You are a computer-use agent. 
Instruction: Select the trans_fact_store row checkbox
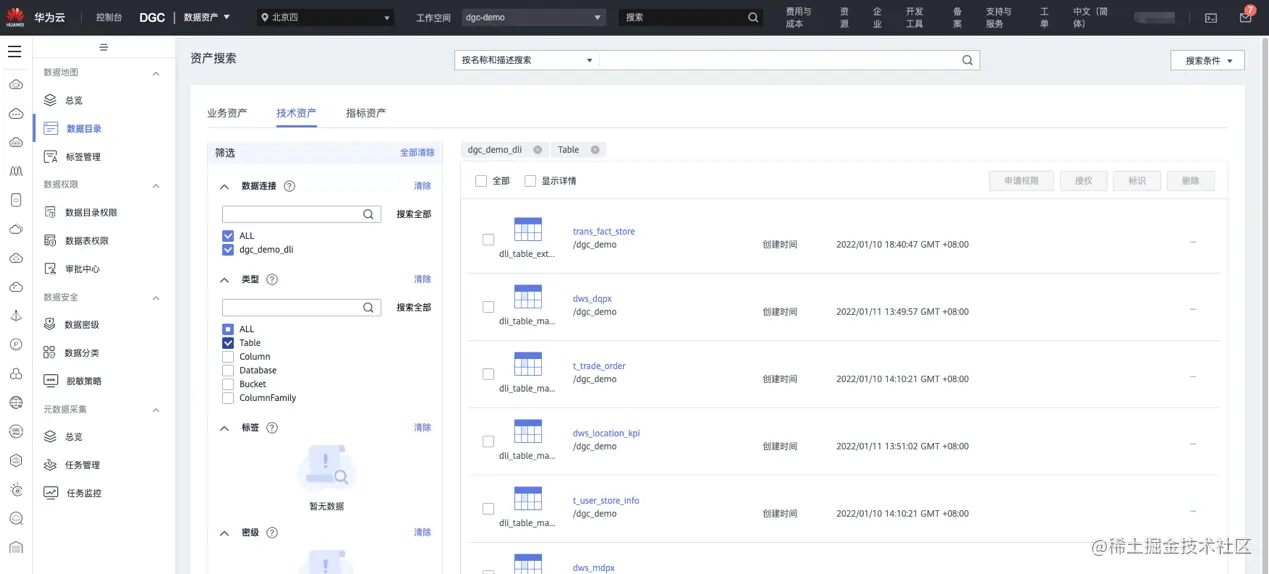click(488, 240)
